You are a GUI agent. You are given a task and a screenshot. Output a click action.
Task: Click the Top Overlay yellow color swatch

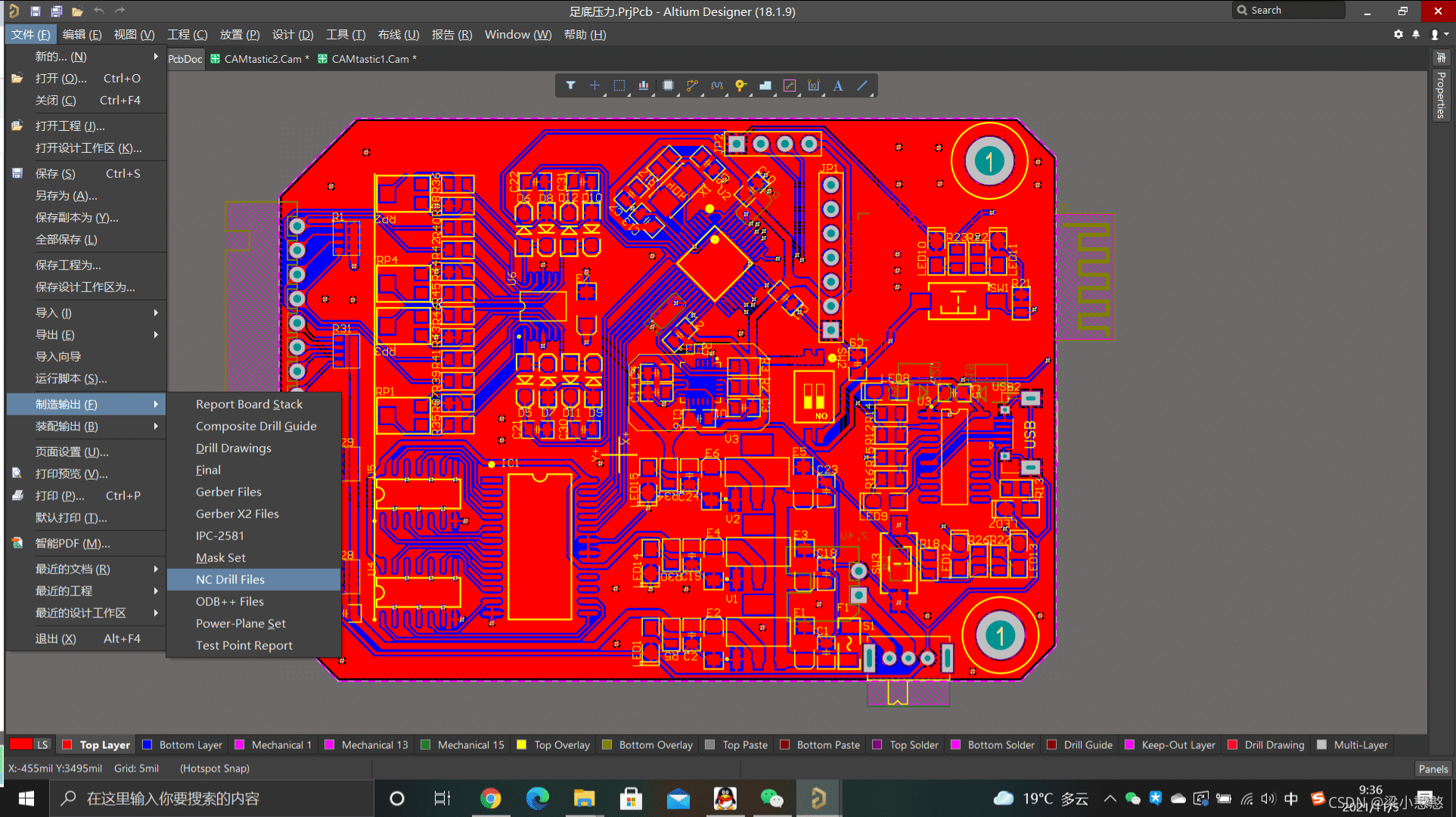click(x=520, y=744)
